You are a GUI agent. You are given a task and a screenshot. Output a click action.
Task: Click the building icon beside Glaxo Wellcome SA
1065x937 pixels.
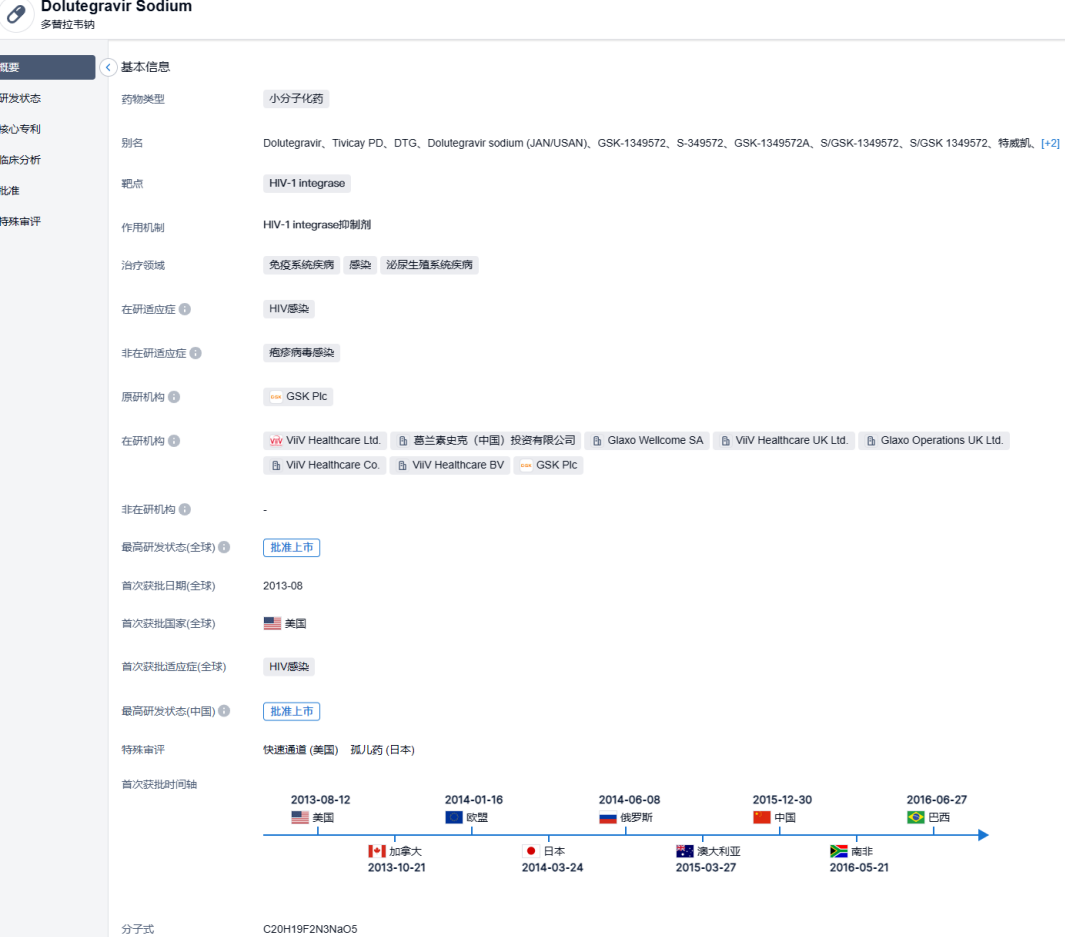tap(598, 440)
